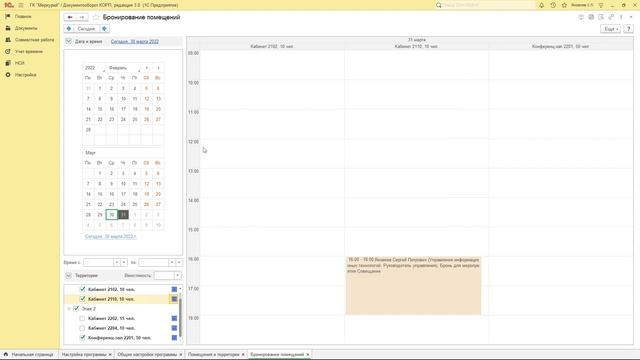Uncheck Конференц-зал 2201 checkbox
Image resolution: width=640 pixels, height=360 pixels.
(x=82, y=338)
